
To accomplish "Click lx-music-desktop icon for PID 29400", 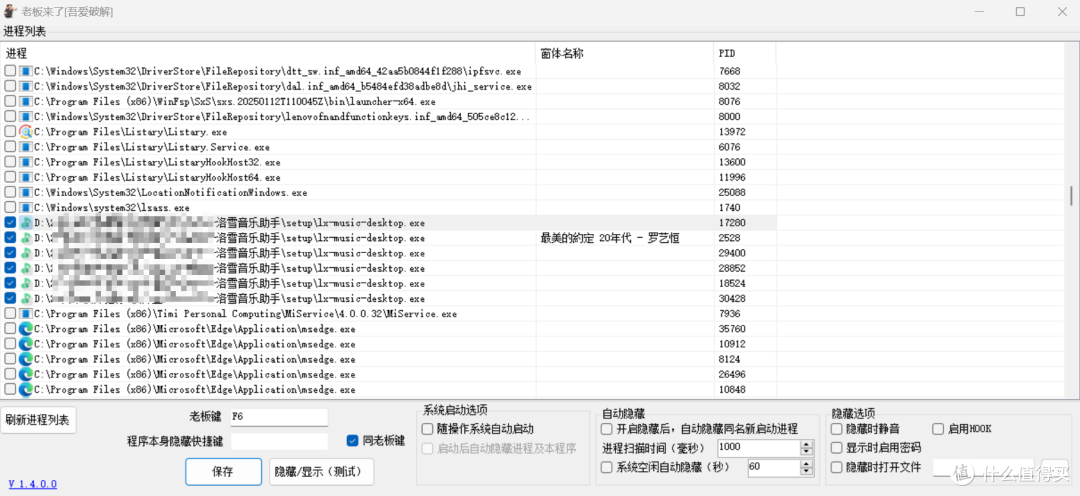I will [x=25, y=253].
